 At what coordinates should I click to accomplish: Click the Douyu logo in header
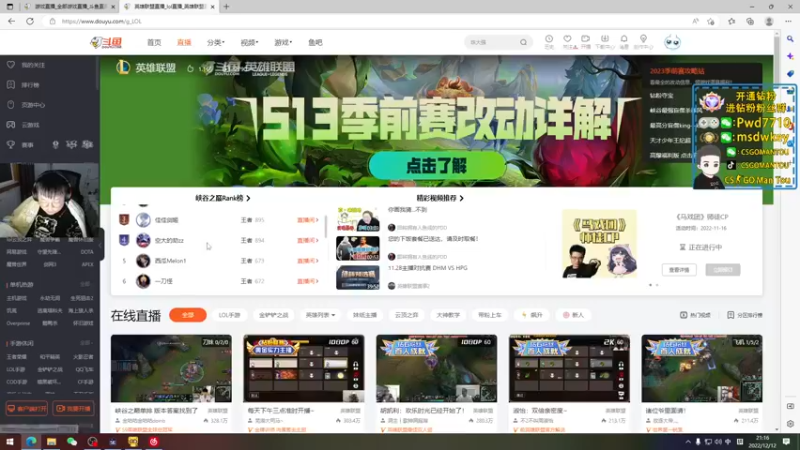(106, 42)
